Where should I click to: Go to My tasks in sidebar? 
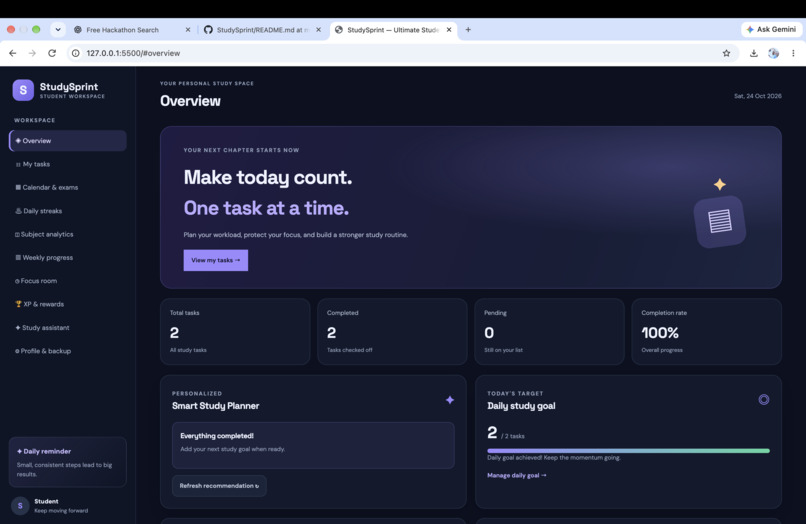68,164
